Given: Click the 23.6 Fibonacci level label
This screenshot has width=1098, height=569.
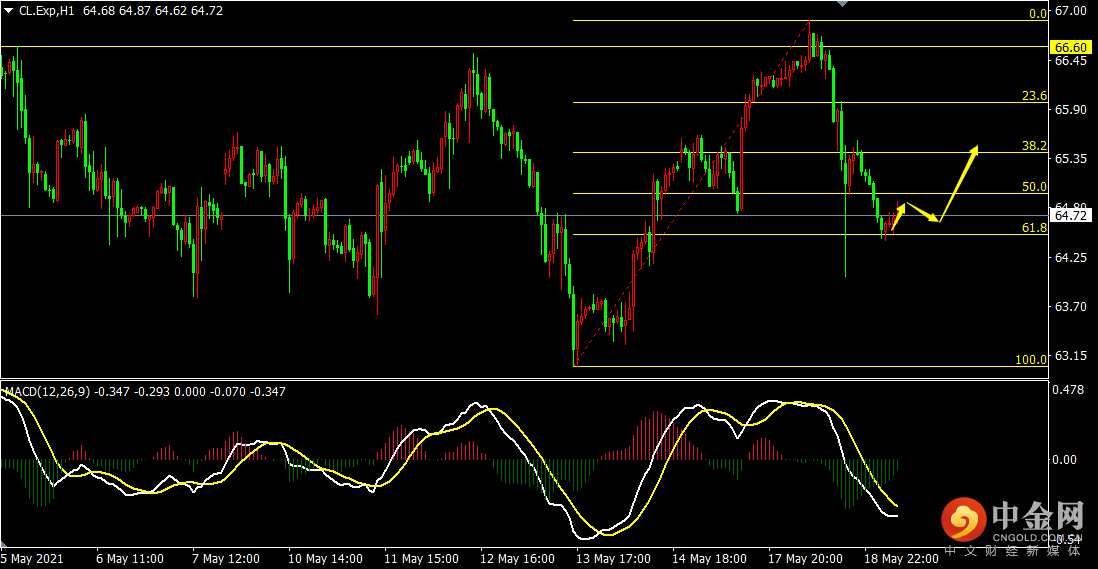Looking at the screenshot, I should point(1034,96).
